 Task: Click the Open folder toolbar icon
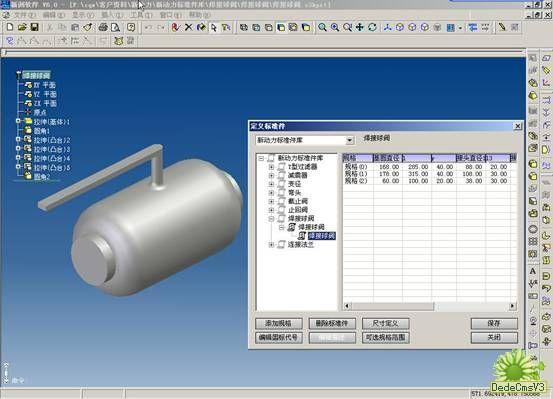click(x=22, y=27)
